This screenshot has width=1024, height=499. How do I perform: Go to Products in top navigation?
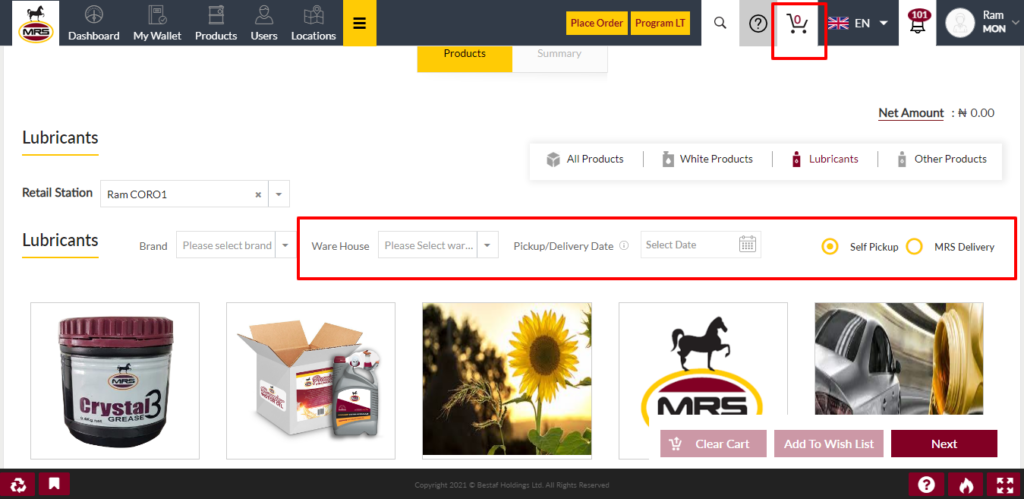216,24
